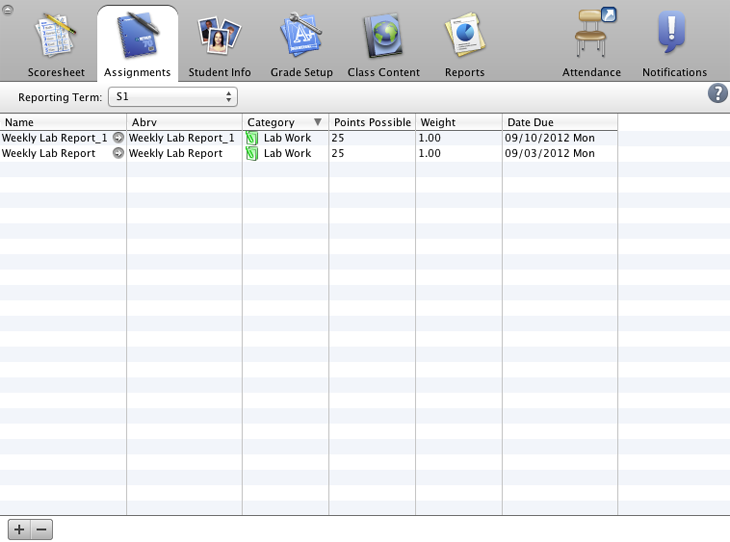This screenshot has height=542, width=730.
Task: Sort by the Name column header
Action: click(x=63, y=123)
